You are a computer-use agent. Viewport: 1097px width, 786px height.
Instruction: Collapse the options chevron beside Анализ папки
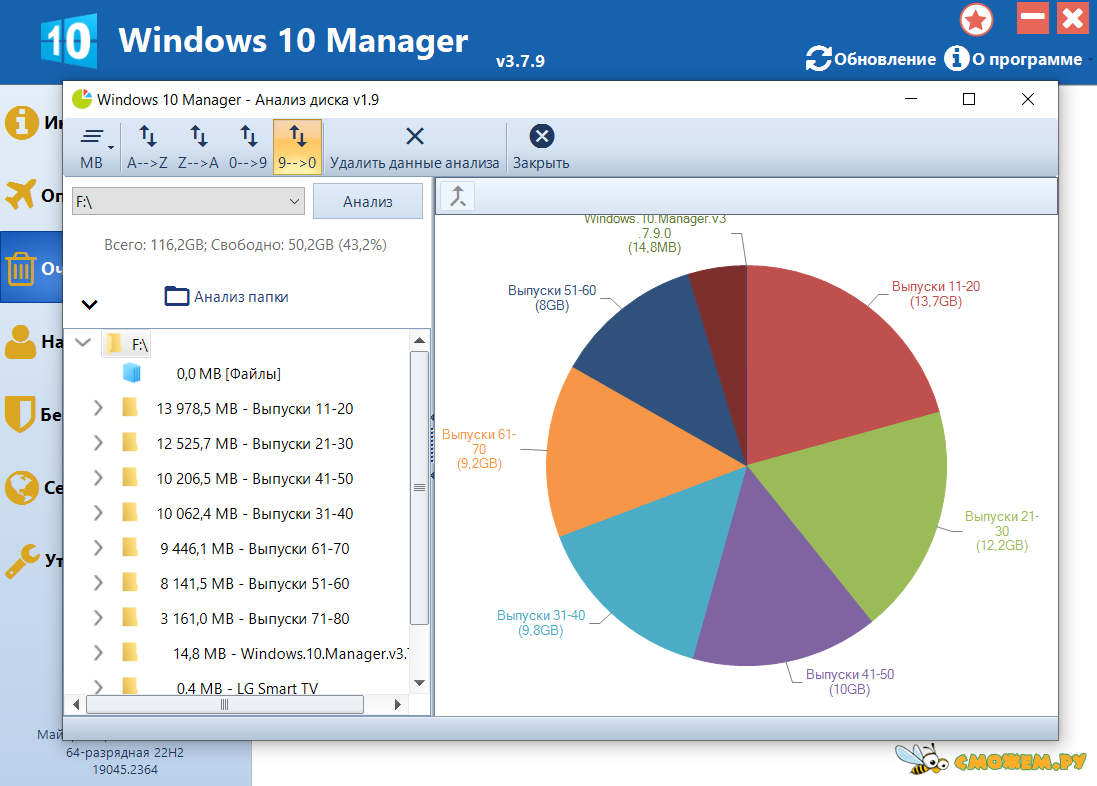pyautogui.click(x=89, y=304)
